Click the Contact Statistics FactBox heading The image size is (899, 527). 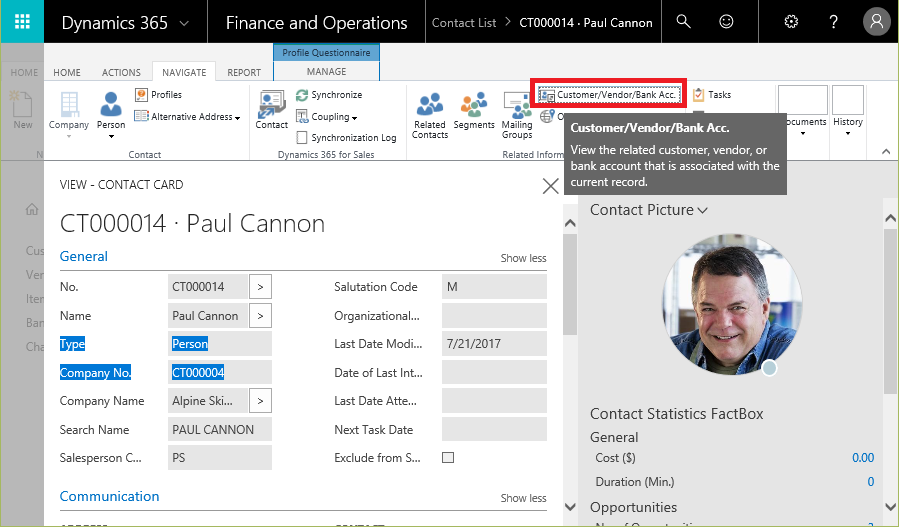[x=677, y=413]
